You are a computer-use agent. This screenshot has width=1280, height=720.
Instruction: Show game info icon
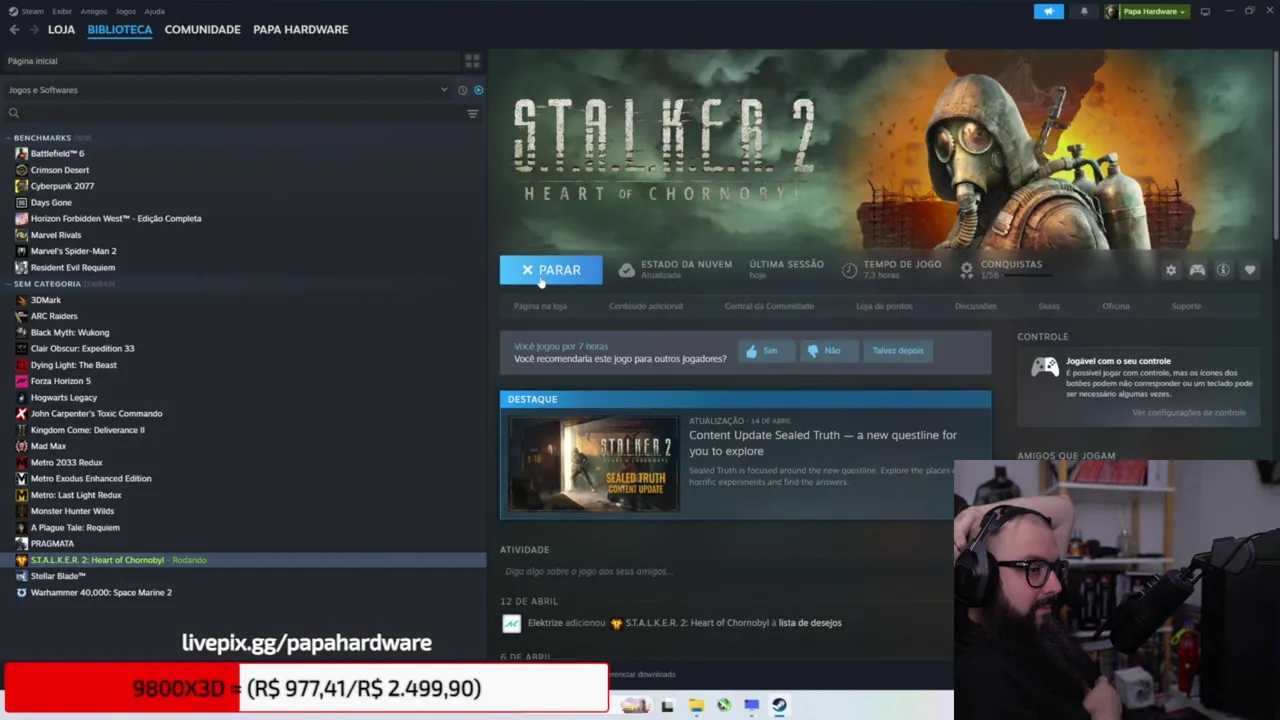tap(1223, 270)
